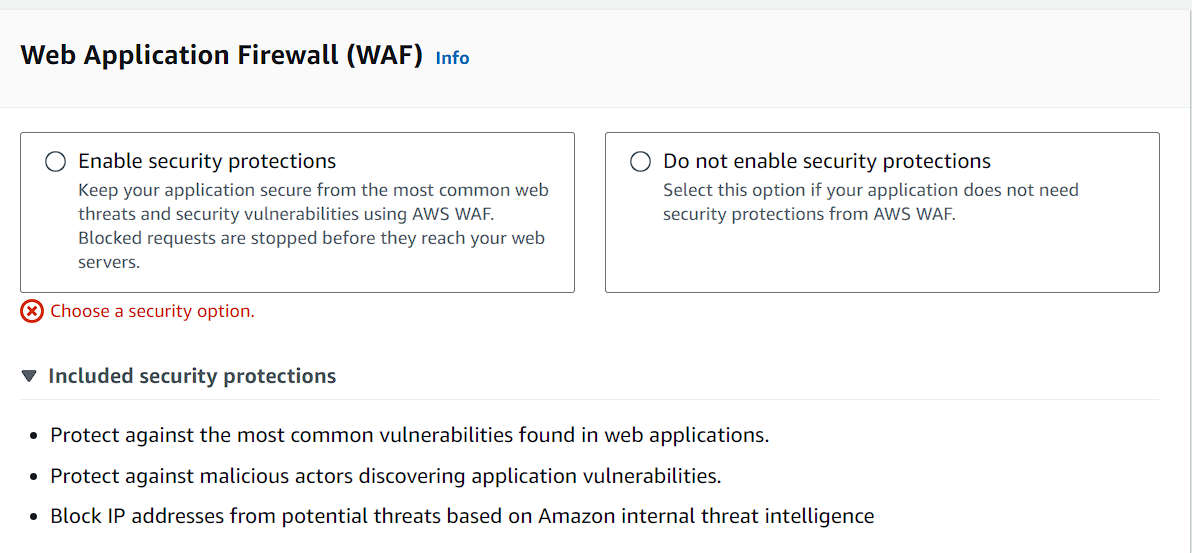Click the description about blocked requests reaching servers

[x=312, y=250]
